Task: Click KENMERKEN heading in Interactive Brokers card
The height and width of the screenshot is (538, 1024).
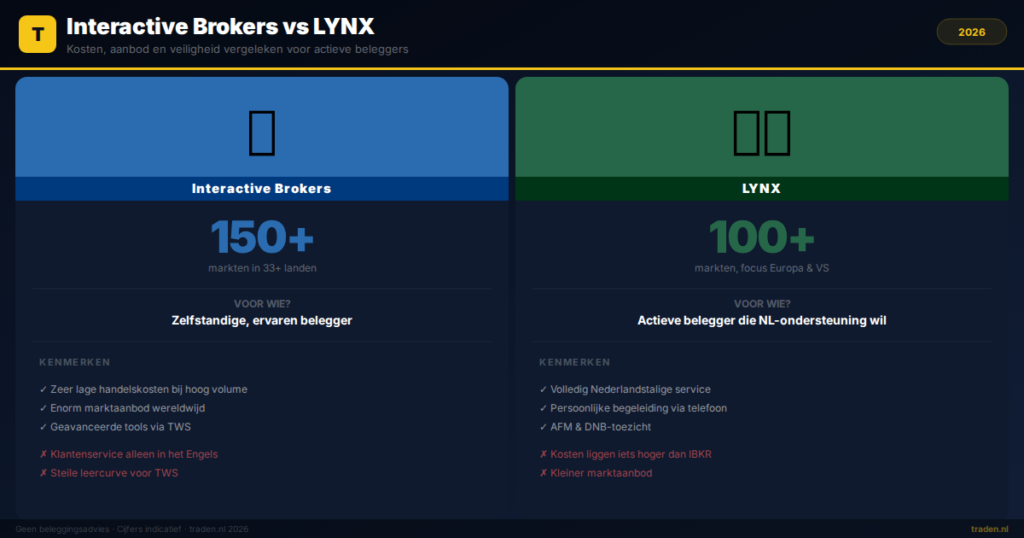Action: 74,362
